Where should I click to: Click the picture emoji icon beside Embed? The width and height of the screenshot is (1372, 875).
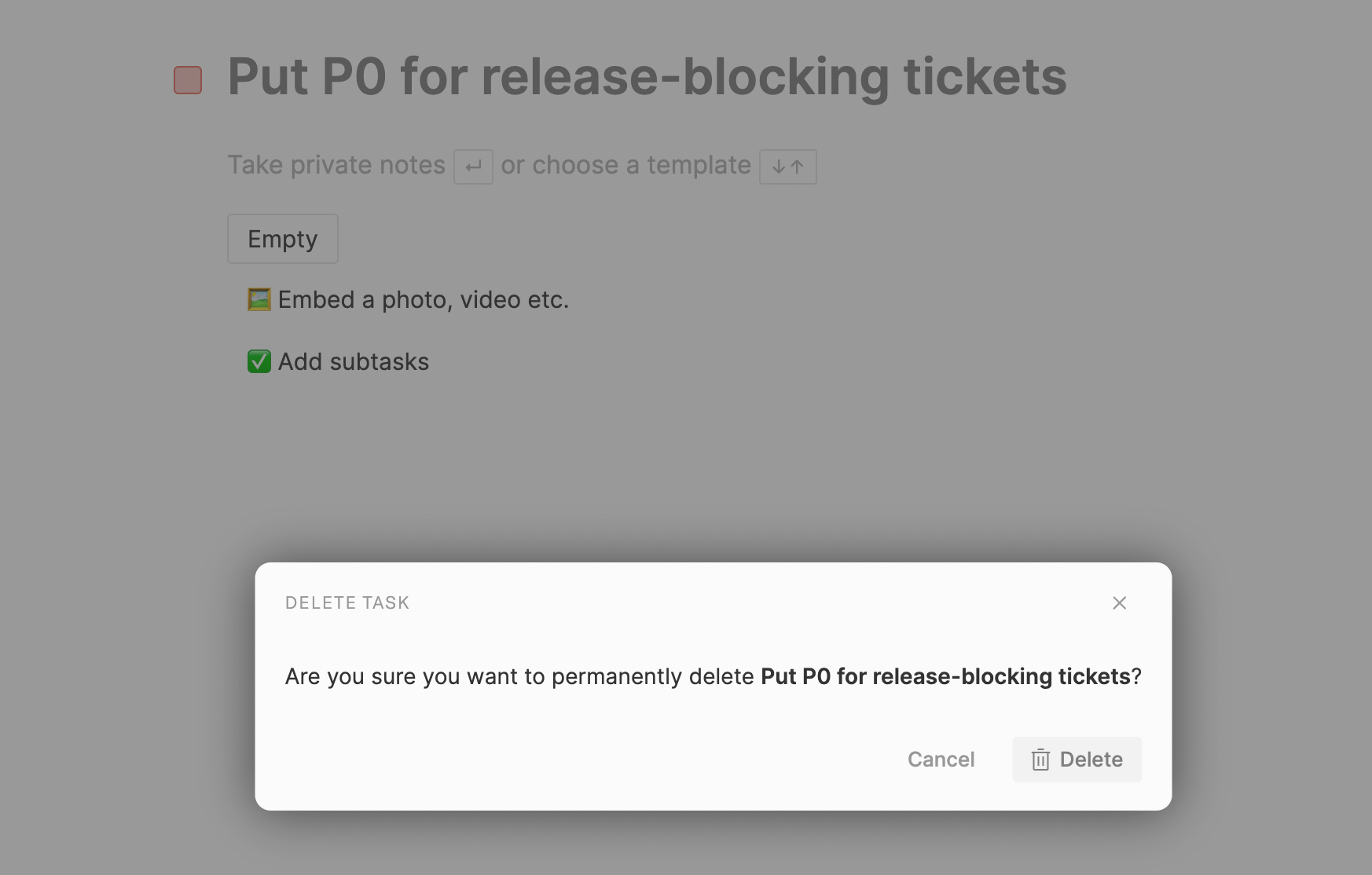click(259, 299)
